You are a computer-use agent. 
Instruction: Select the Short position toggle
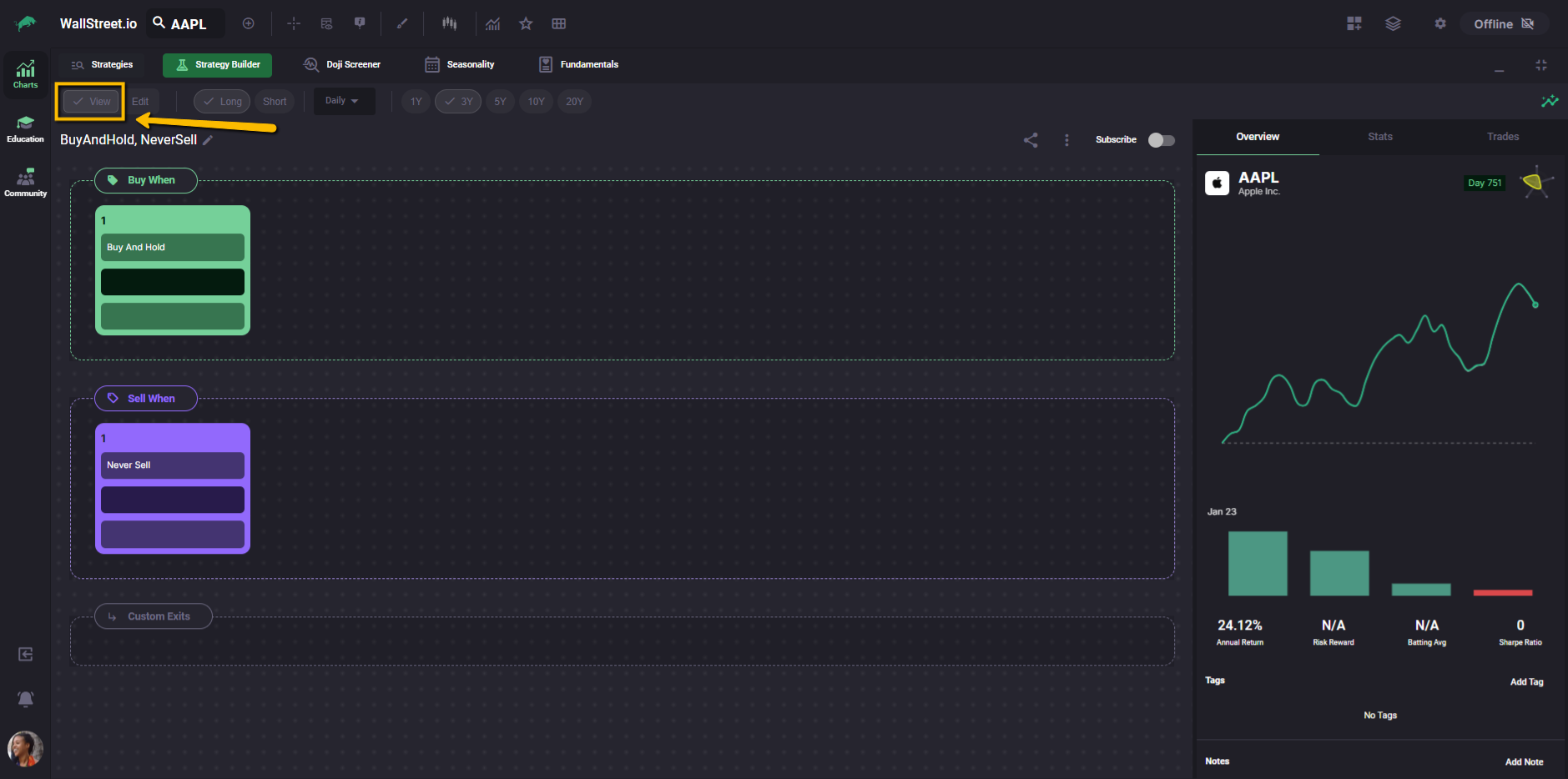click(275, 102)
